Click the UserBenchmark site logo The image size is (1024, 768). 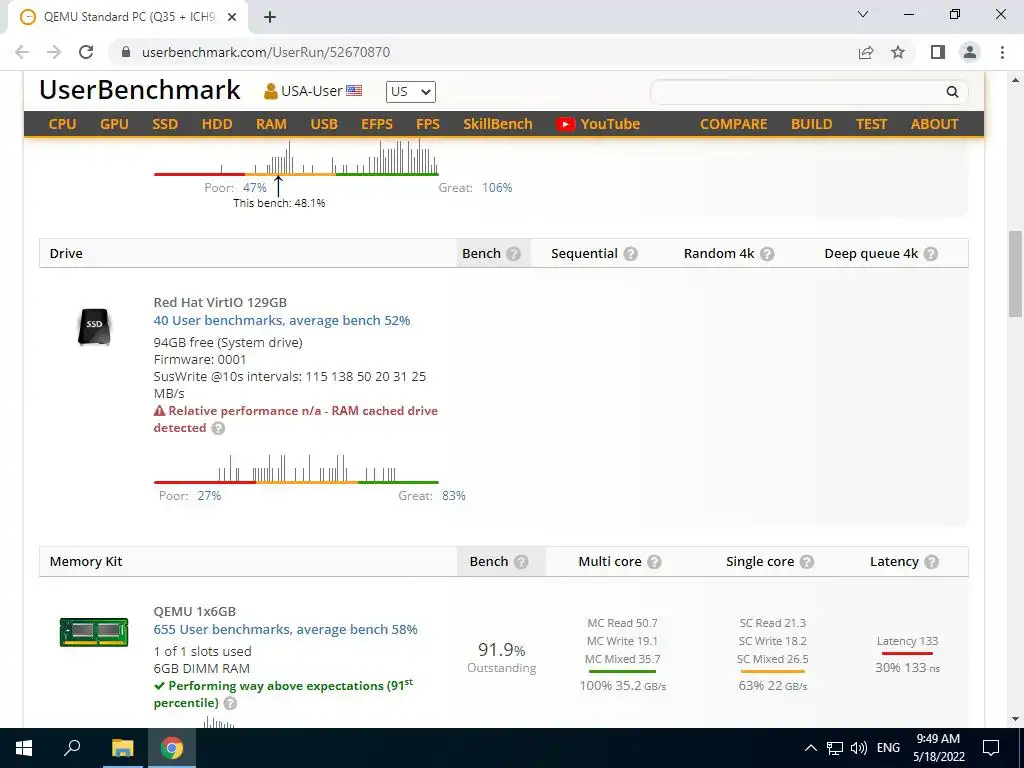coord(140,90)
